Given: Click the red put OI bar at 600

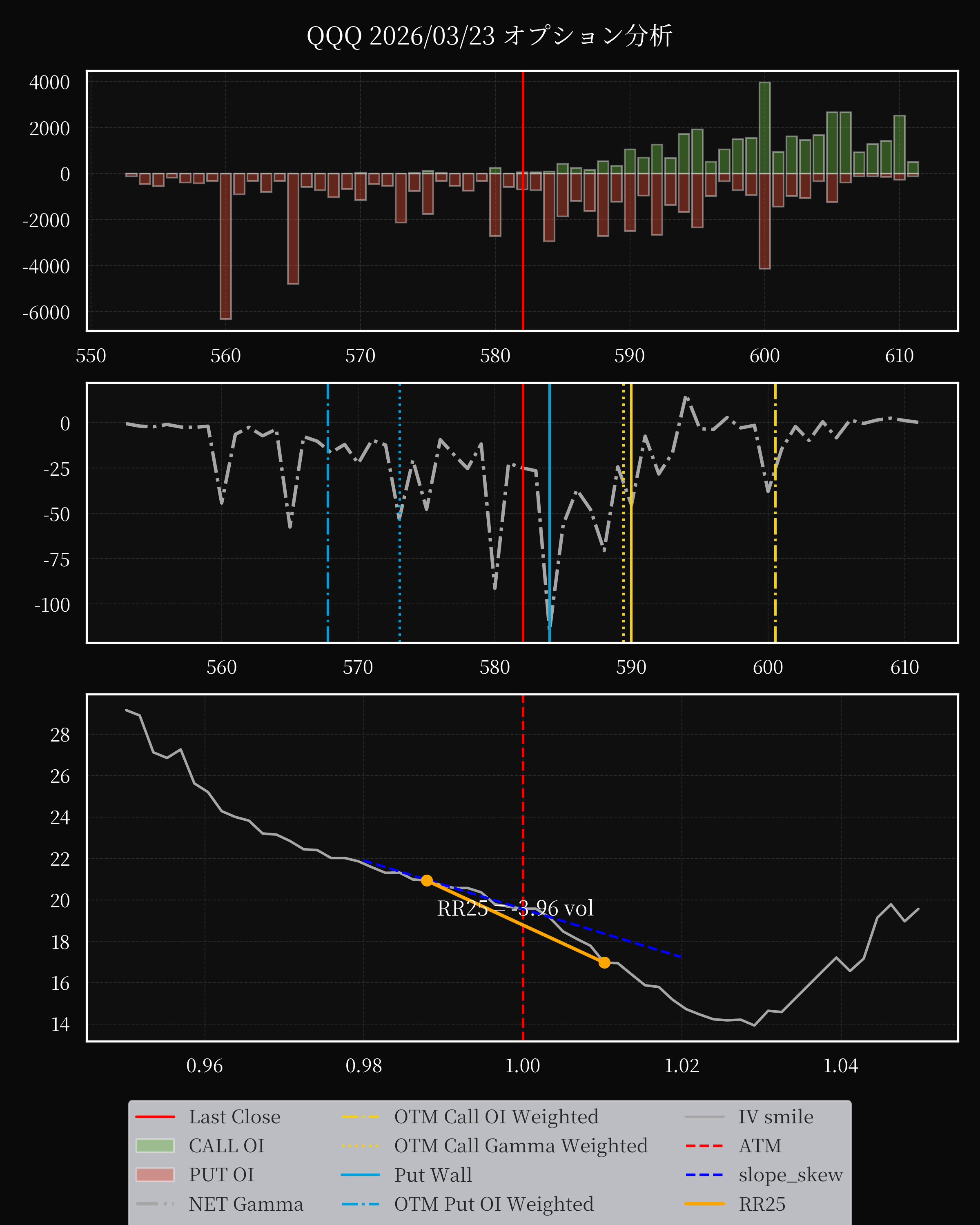Looking at the screenshot, I should [x=765, y=221].
